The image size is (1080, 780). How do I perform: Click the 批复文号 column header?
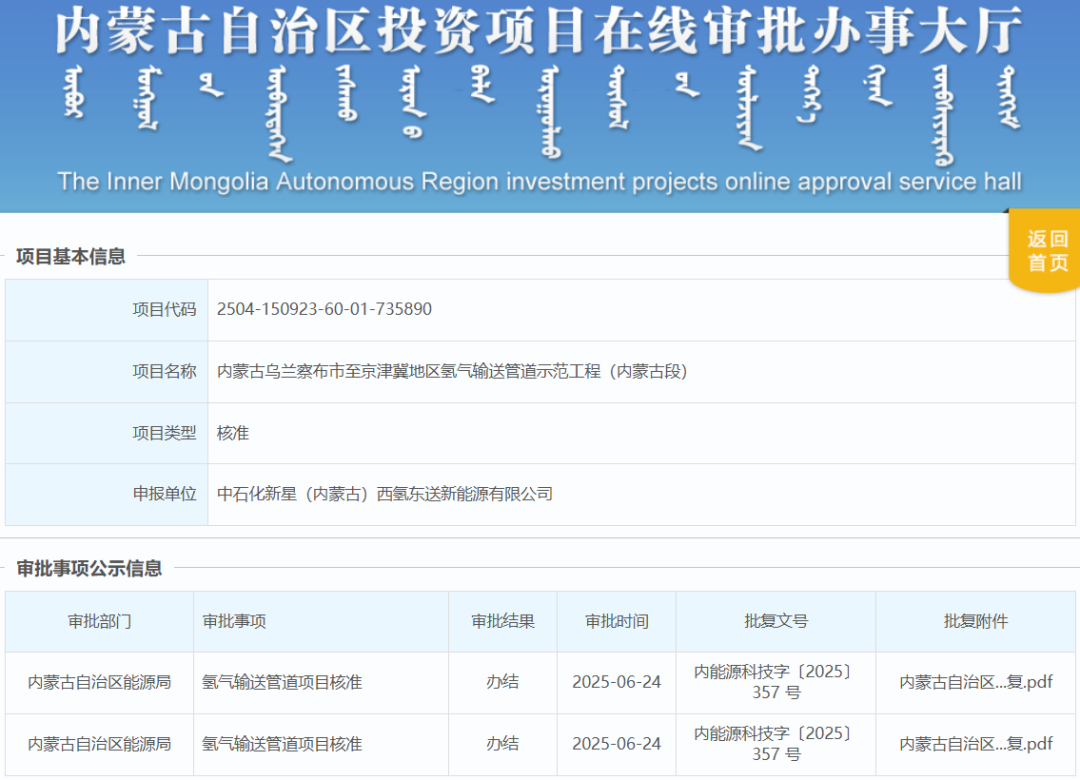pyautogui.click(x=778, y=621)
